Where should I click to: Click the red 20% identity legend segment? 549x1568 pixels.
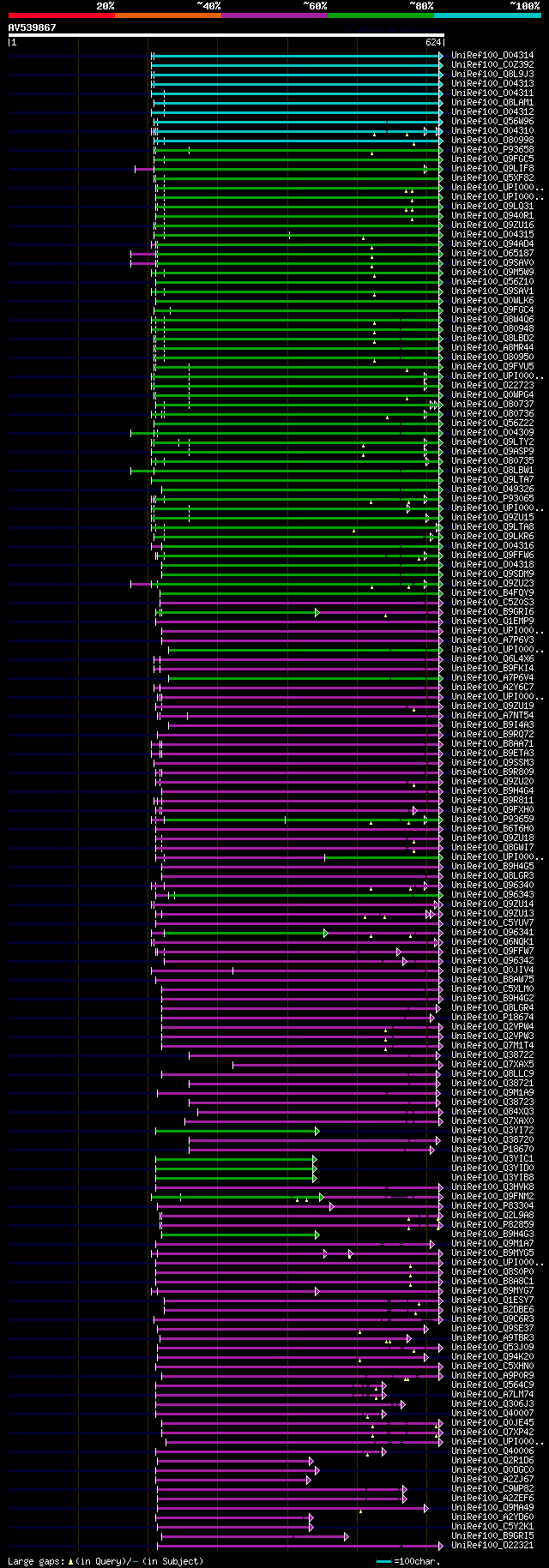[62, 15]
